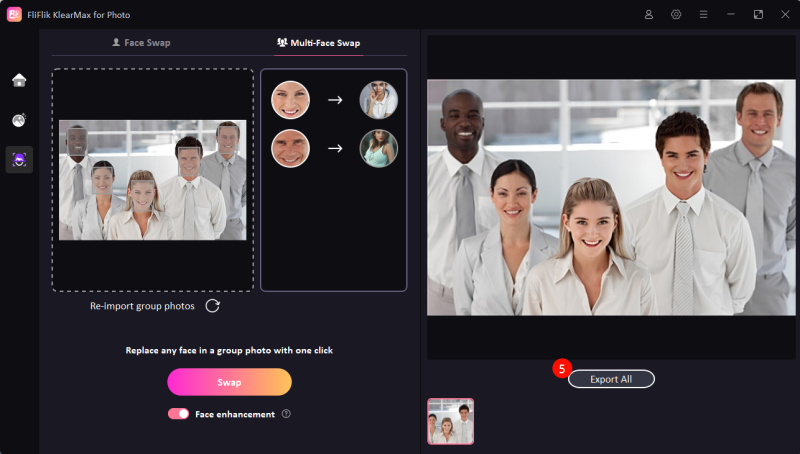This screenshot has height=454, width=800.
Task: Open the settings gear in title bar
Action: click(676, 15)
